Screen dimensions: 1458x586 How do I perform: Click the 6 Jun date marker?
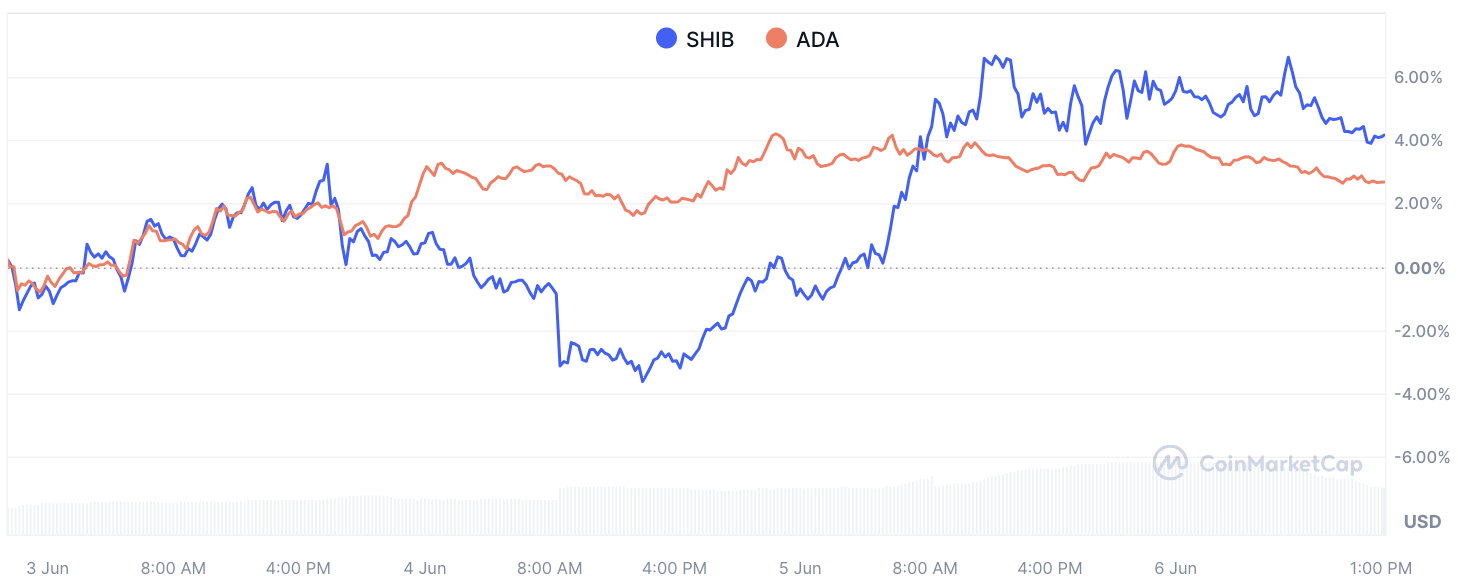tap(1176, 569)
